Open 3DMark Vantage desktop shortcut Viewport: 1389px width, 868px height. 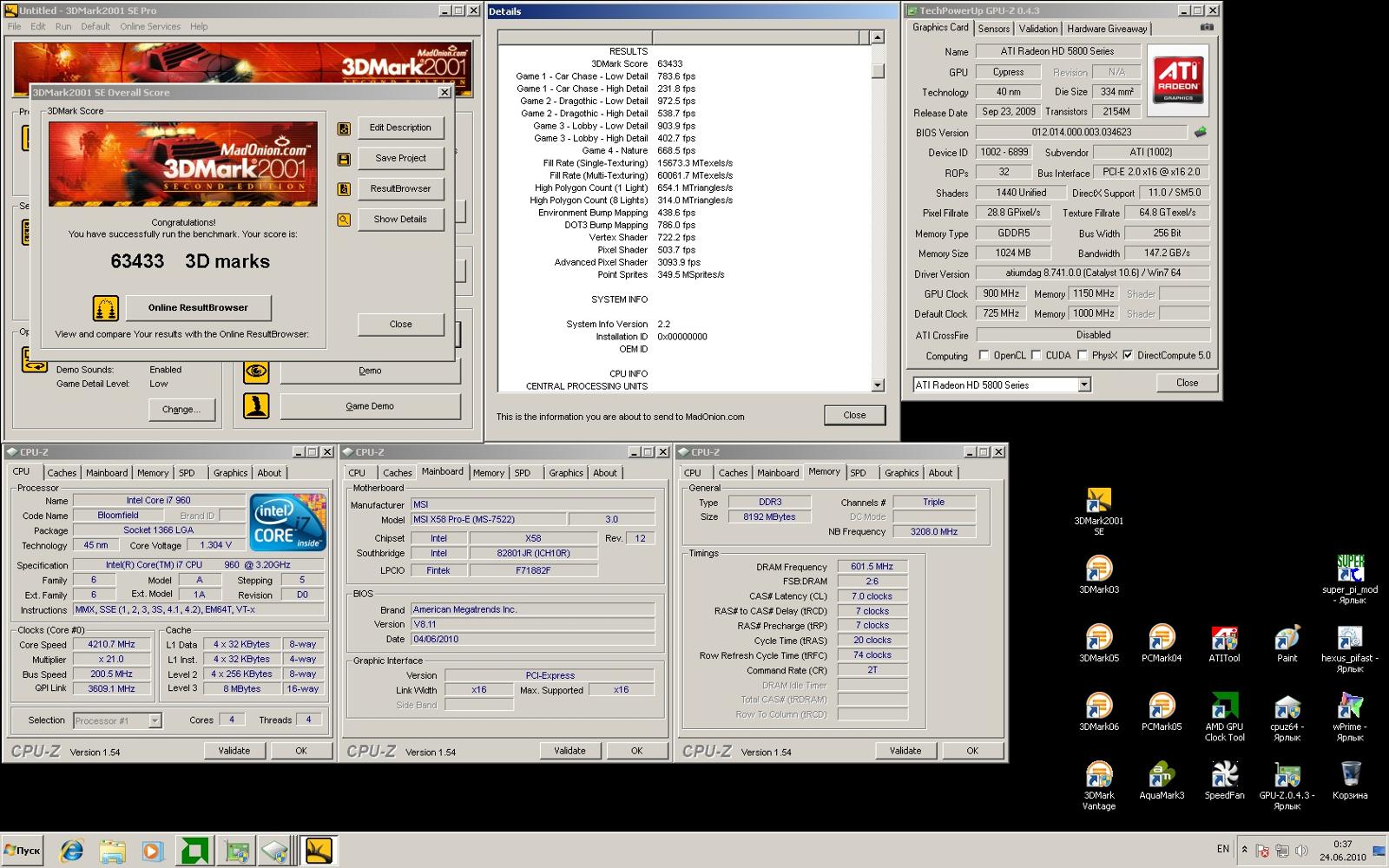click(x=1098, y=786)
